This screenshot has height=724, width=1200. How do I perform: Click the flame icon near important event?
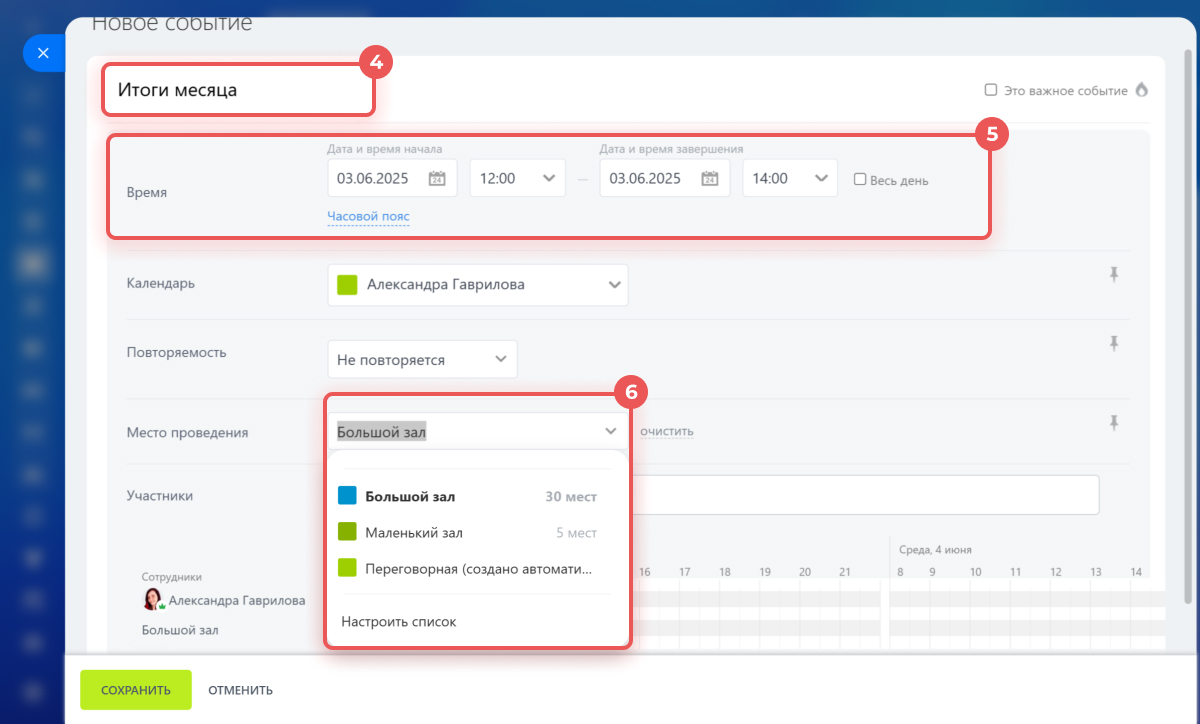(1141, 90)
